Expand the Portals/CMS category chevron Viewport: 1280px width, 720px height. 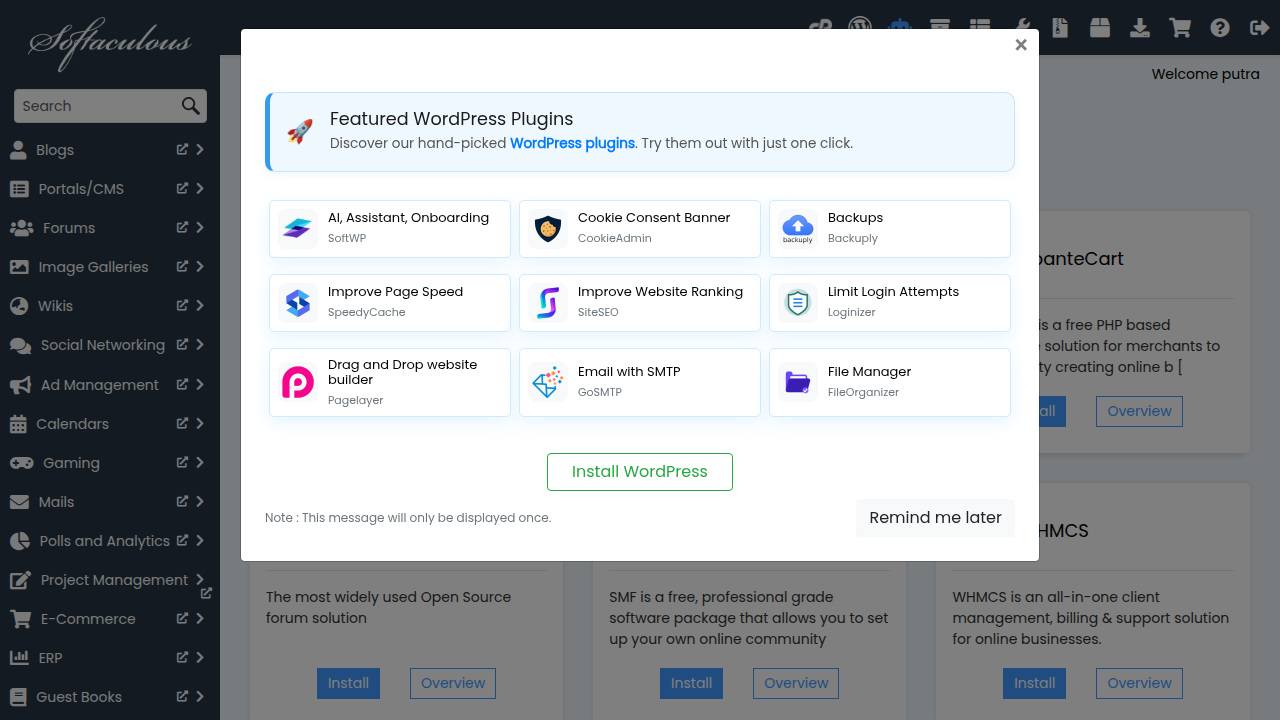pyautogui.click(x=200, y=188)
